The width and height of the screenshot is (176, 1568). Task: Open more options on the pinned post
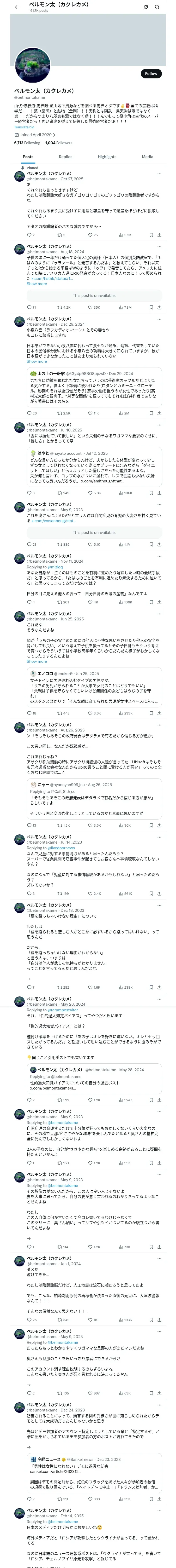160,174
